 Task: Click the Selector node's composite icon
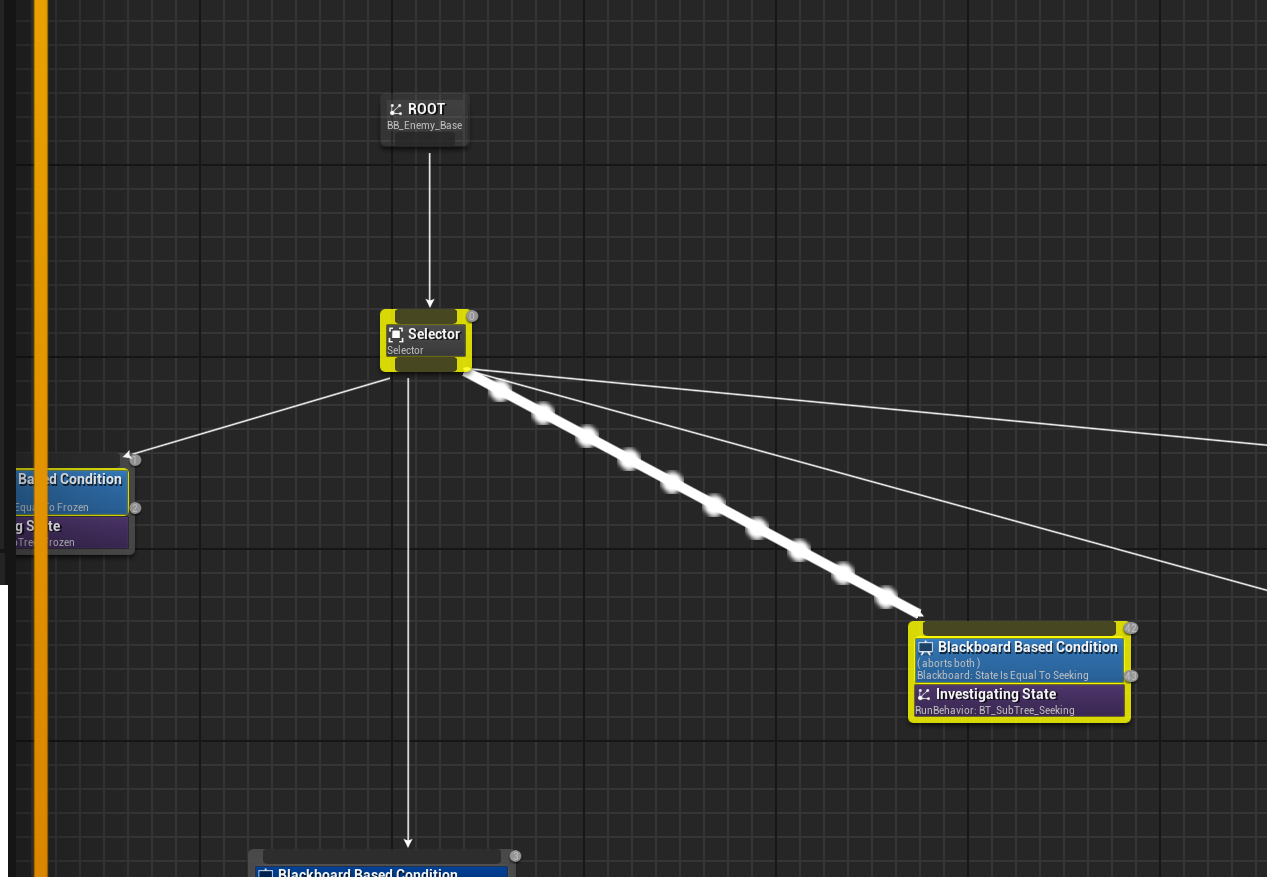396,335
